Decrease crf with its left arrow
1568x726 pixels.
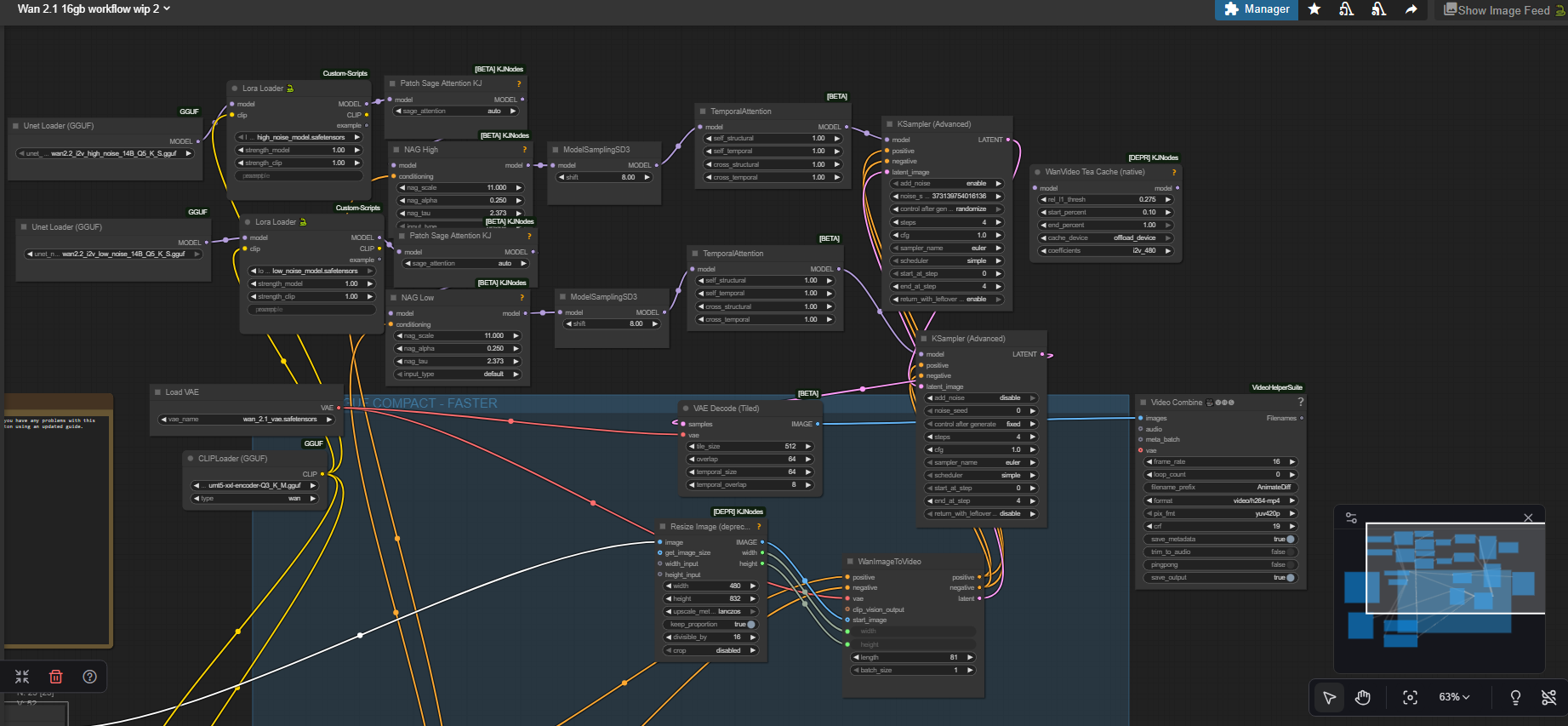point(1149,527)
